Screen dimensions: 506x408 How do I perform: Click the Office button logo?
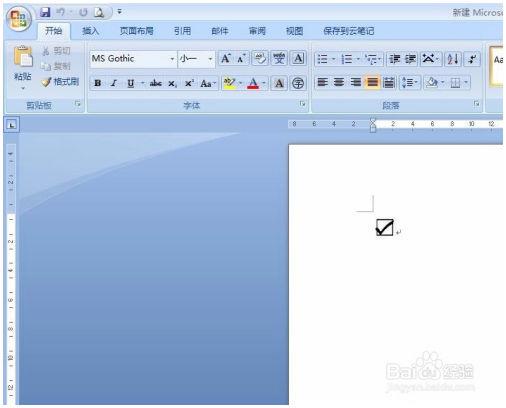click(19, 19)
